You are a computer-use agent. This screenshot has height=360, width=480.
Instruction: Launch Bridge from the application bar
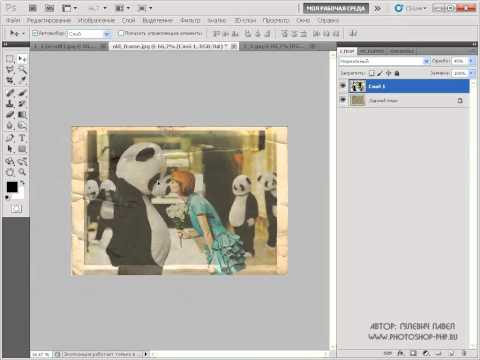click(33, 8)
